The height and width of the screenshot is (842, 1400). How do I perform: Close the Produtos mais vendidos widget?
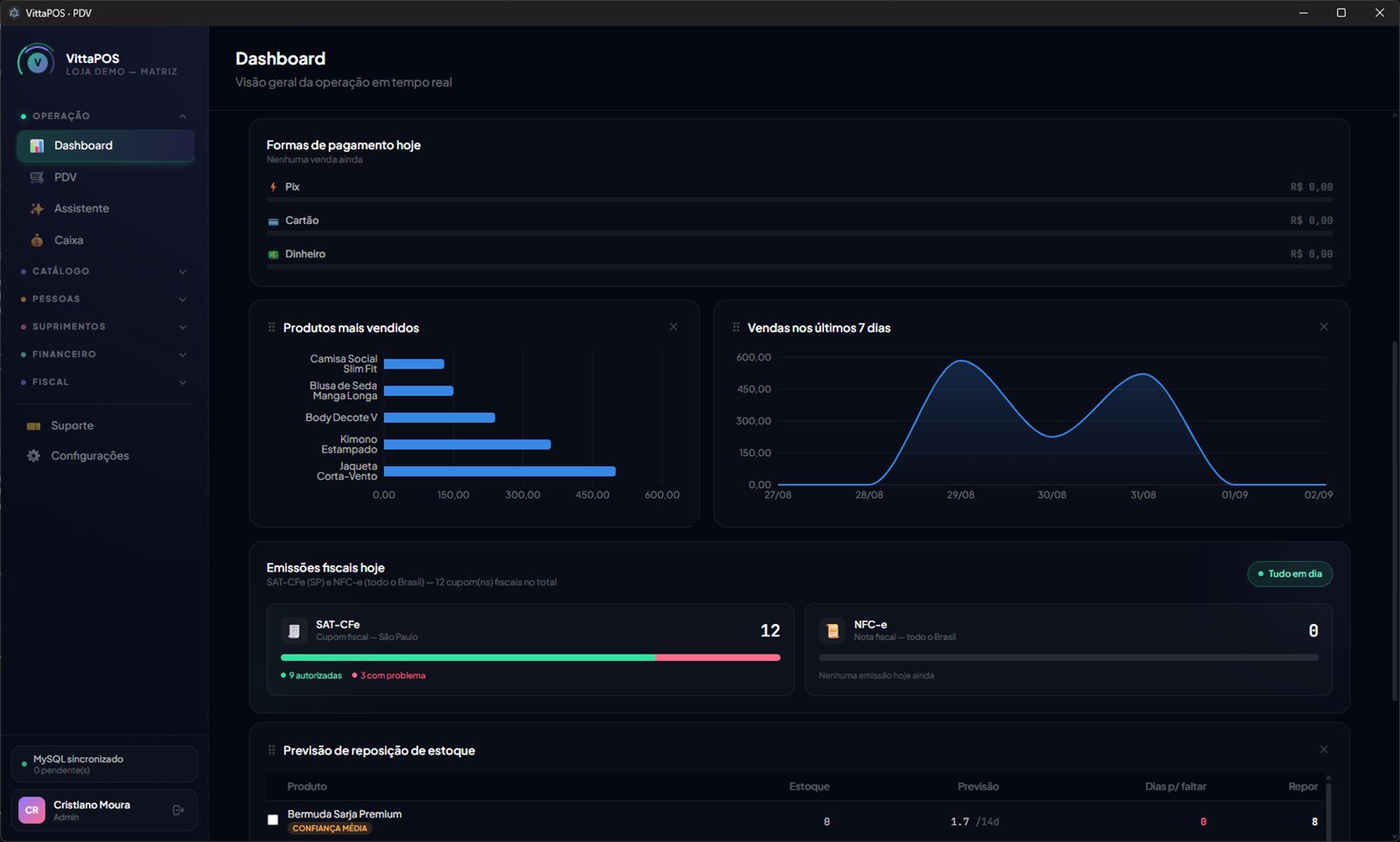673,326
